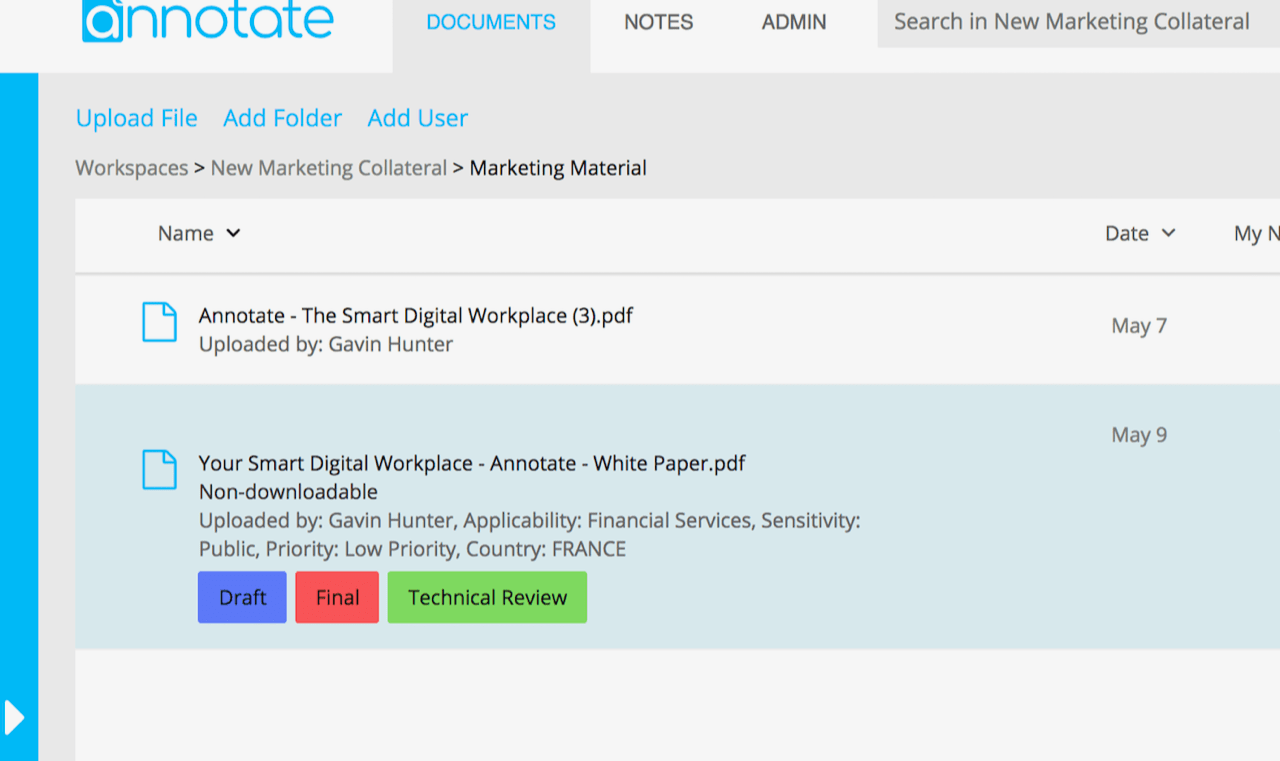
Task: Click the Upload File link
Action: click(x=137, y=118)
